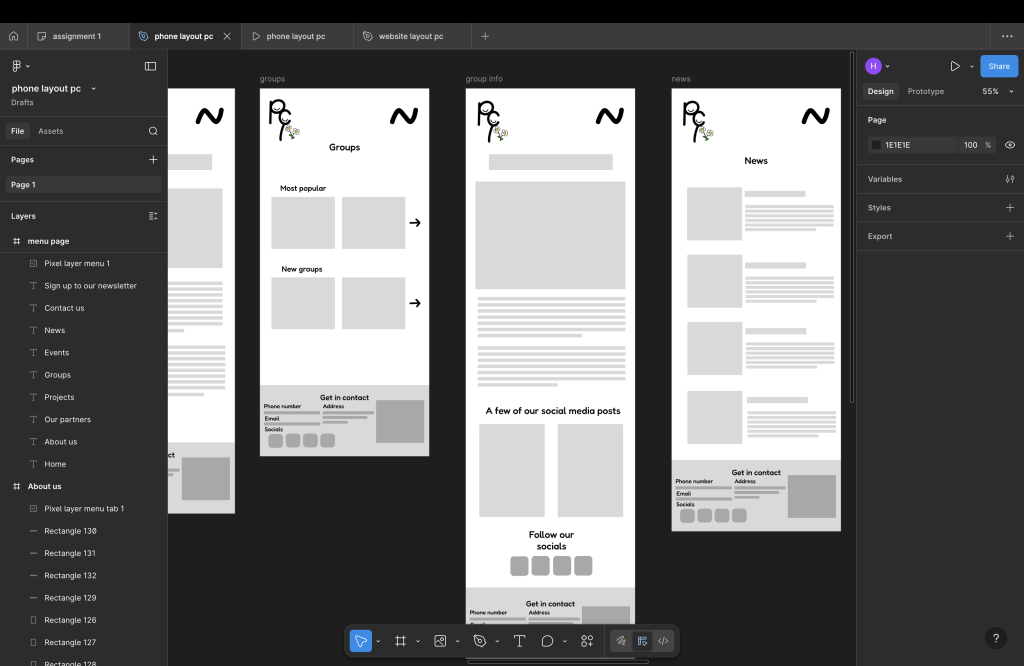Click the search icon in the left panel
Viewport: 1024px width, 666px height.
[x=153, y=131]
